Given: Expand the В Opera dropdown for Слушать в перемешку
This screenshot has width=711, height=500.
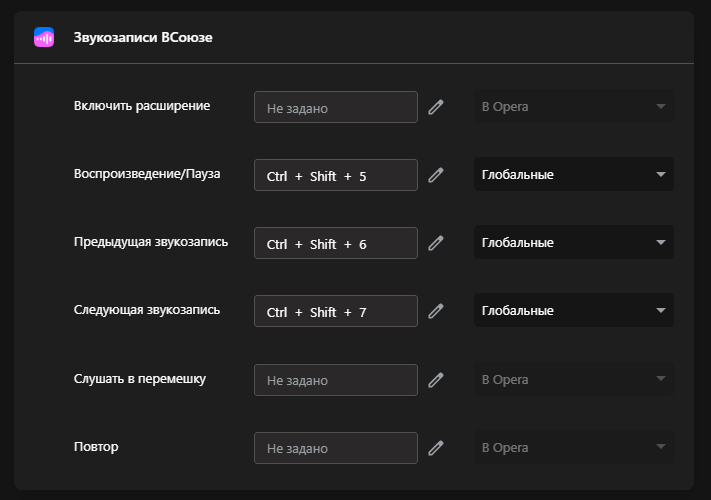Looking at the screenshot, I should (x=574, y=379).
